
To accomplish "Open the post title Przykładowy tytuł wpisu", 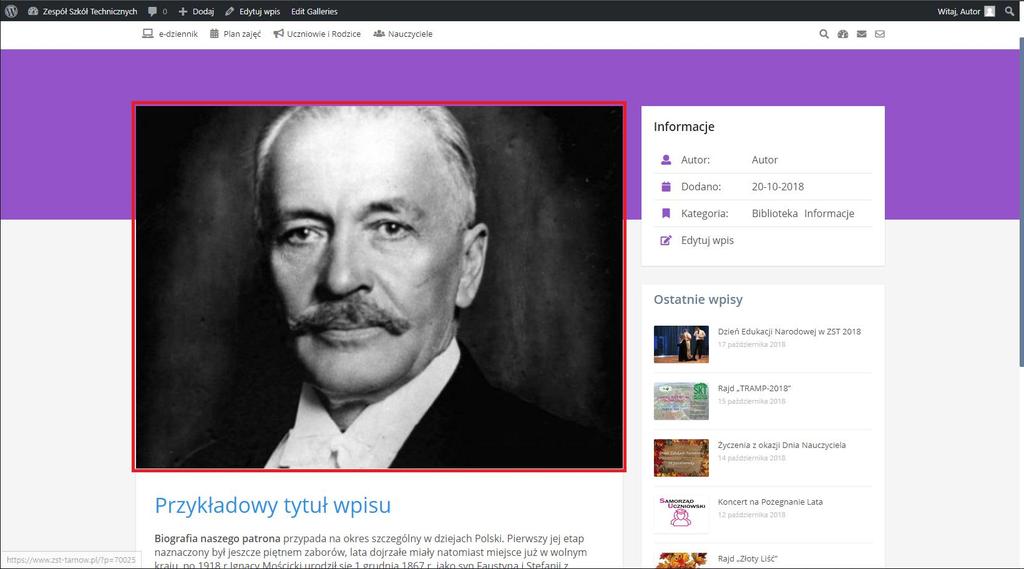I will (x=272, y=505).
